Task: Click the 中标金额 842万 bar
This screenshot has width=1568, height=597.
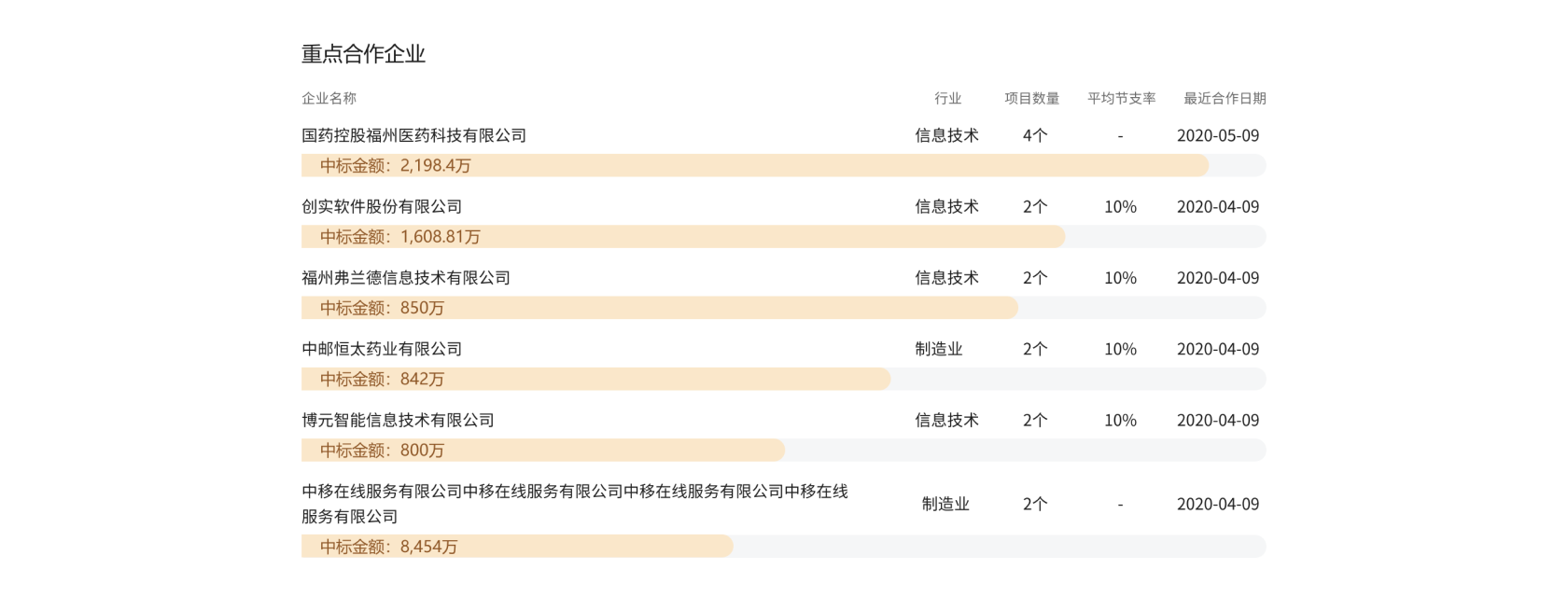Action: (783, 379)
